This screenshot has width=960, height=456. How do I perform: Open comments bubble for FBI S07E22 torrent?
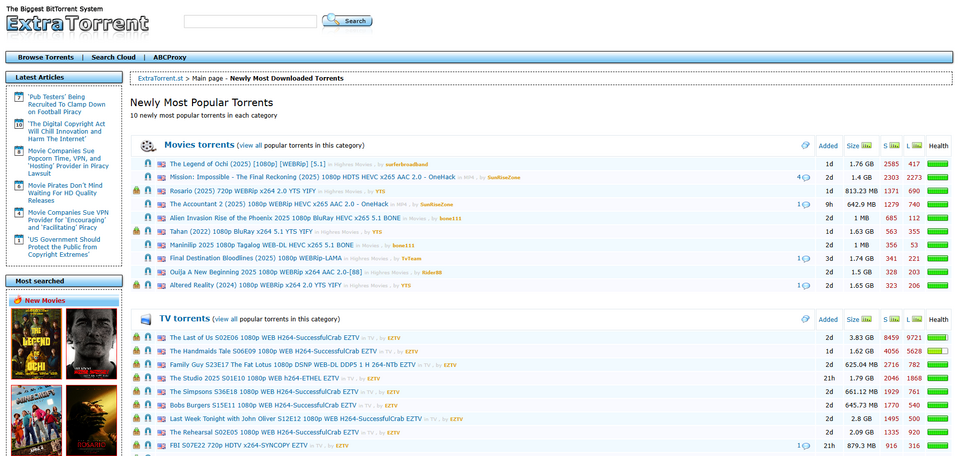coord(806,446)
